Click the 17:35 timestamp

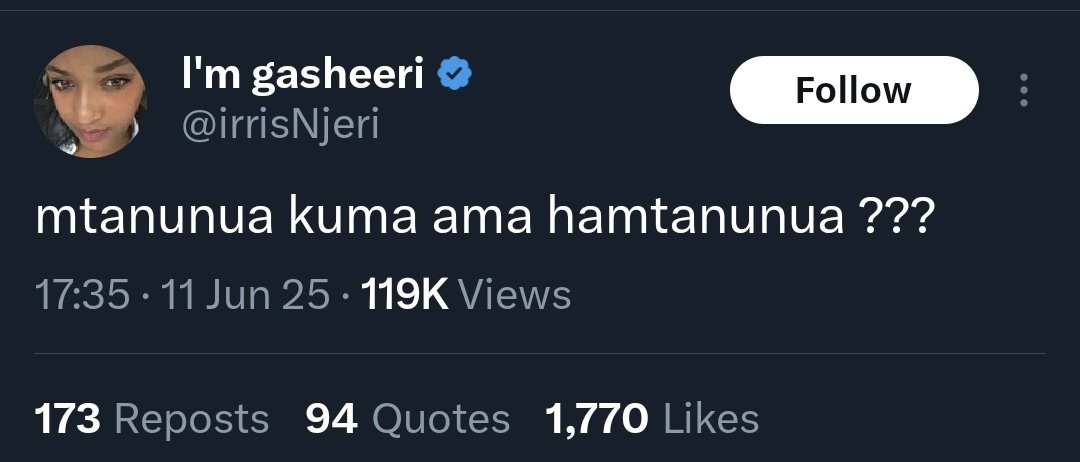pos(82,295)
